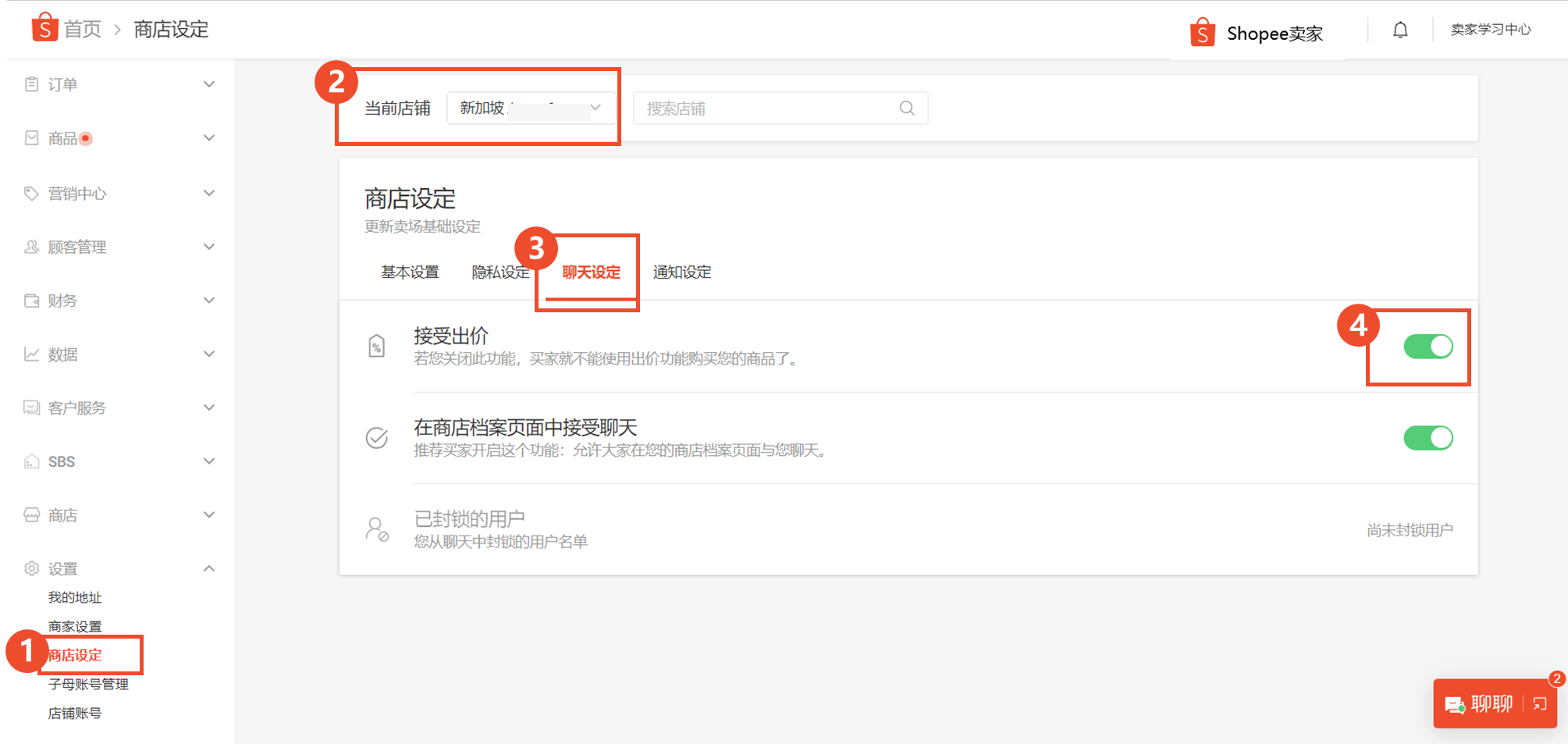Collapse the 设置 menu chevron
1568x744 pixels.
click(x=209, y=568)
